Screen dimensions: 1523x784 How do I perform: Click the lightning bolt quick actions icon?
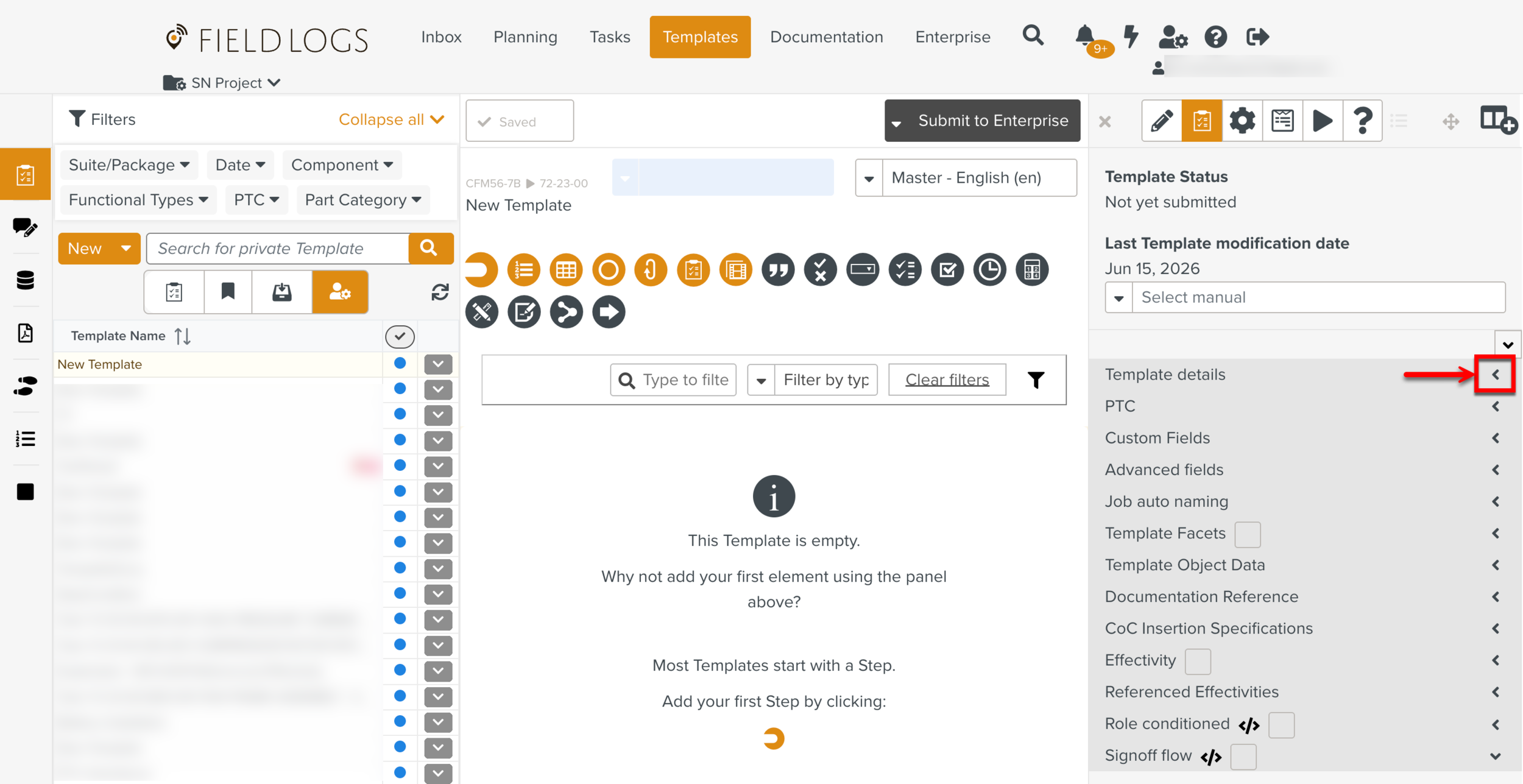coord(1131,36)
